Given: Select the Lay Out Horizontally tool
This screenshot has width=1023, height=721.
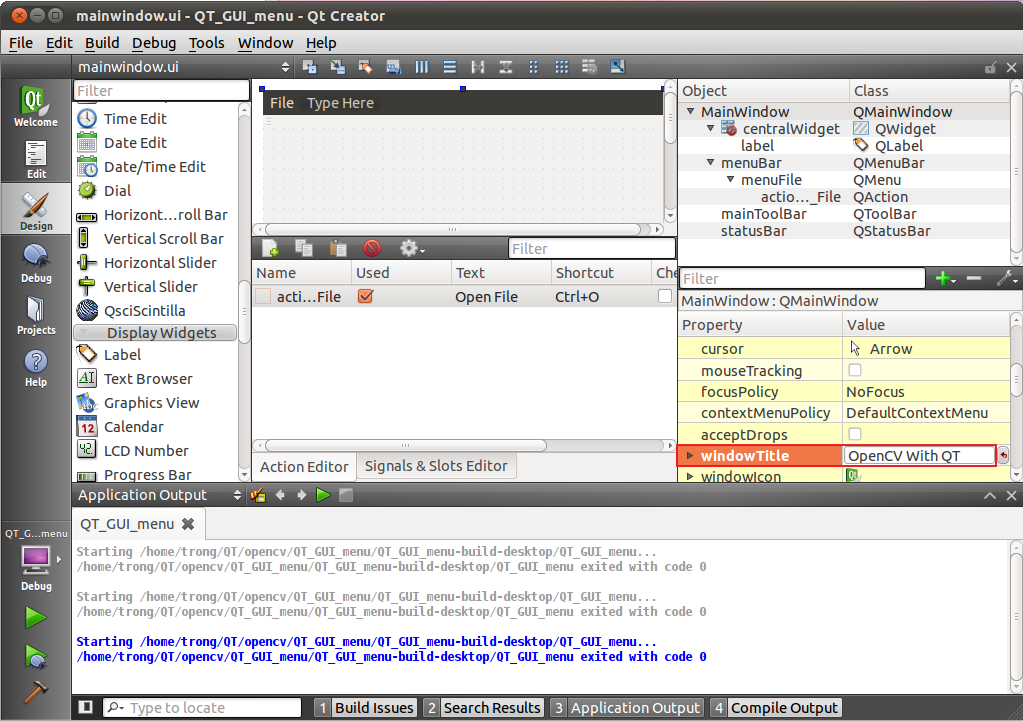Looking at the screenshot, I should coord(422,66).
